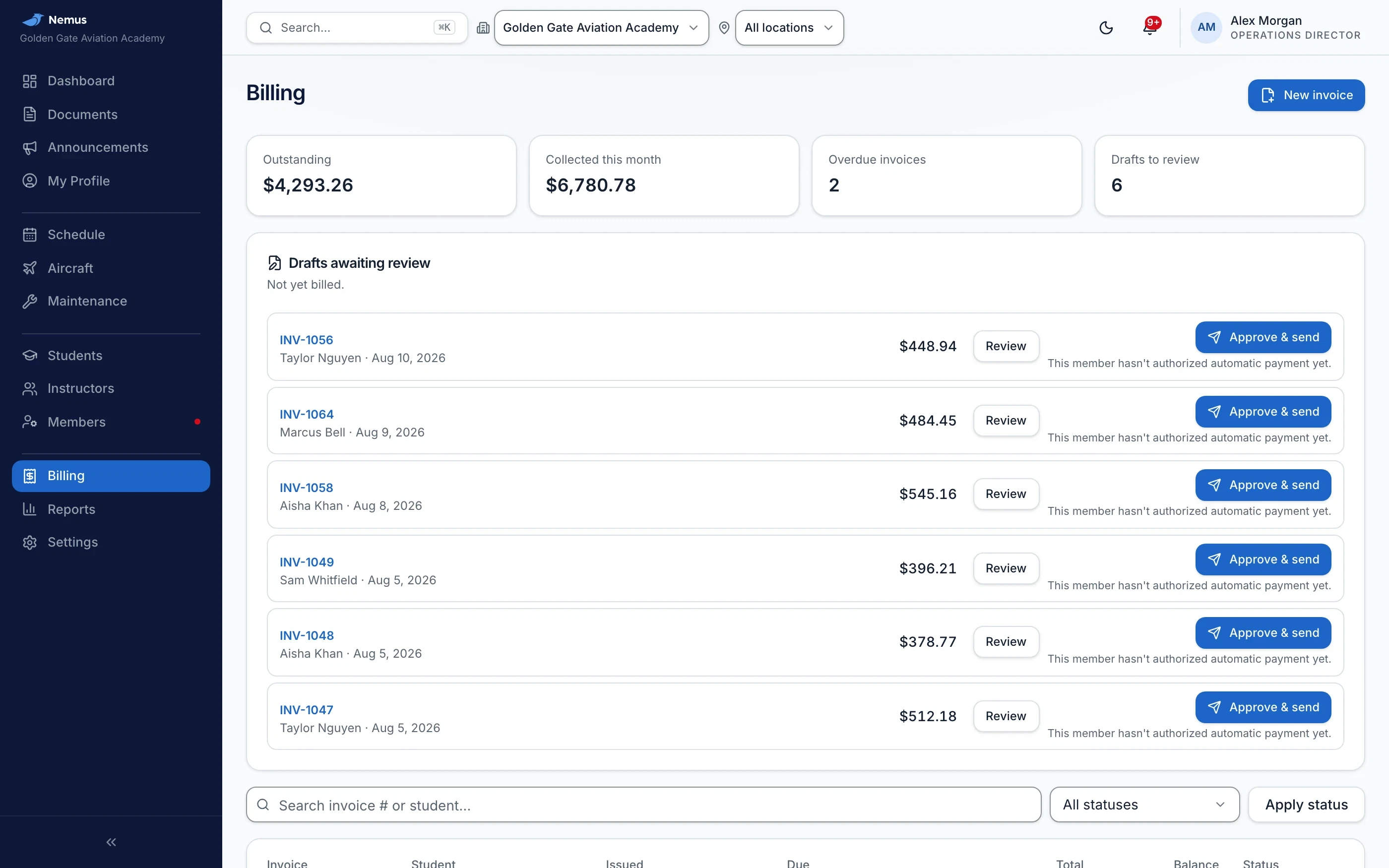
Task: Open the INV-1064 invoice link
Action: pyautogui.click(x=307, y=415)
